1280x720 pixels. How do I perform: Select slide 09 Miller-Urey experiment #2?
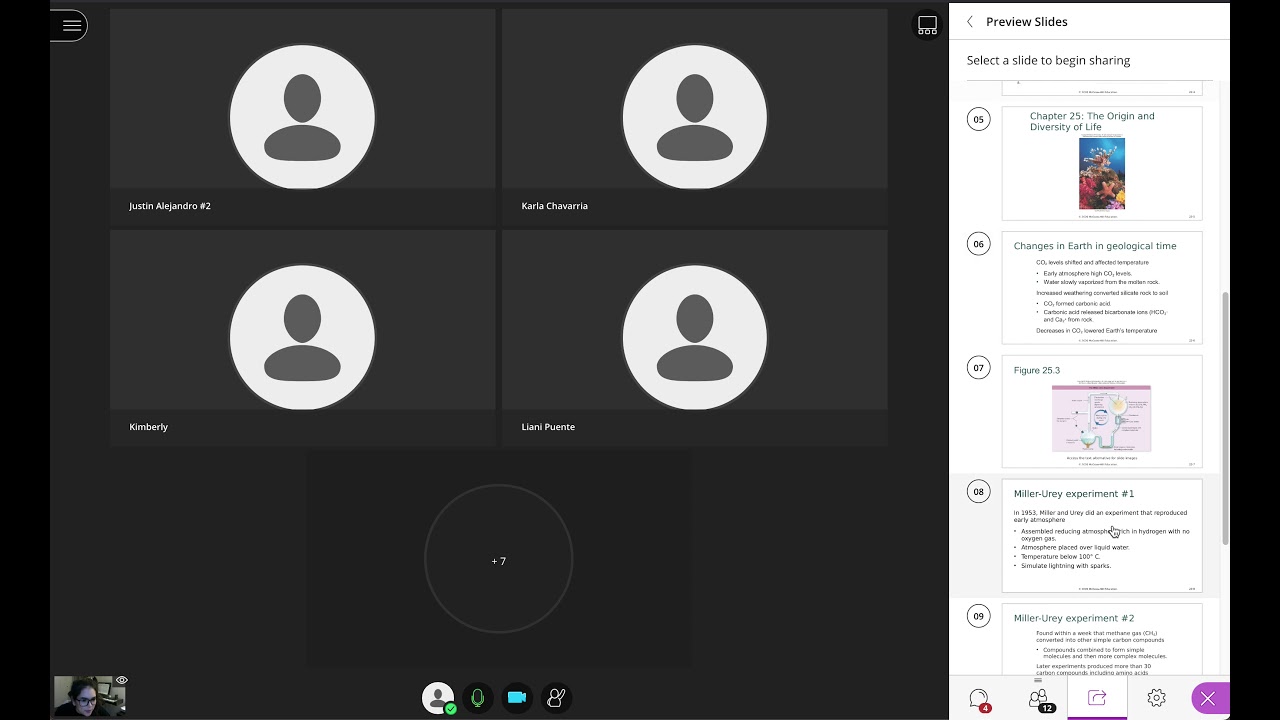(x=1102, y=640)
